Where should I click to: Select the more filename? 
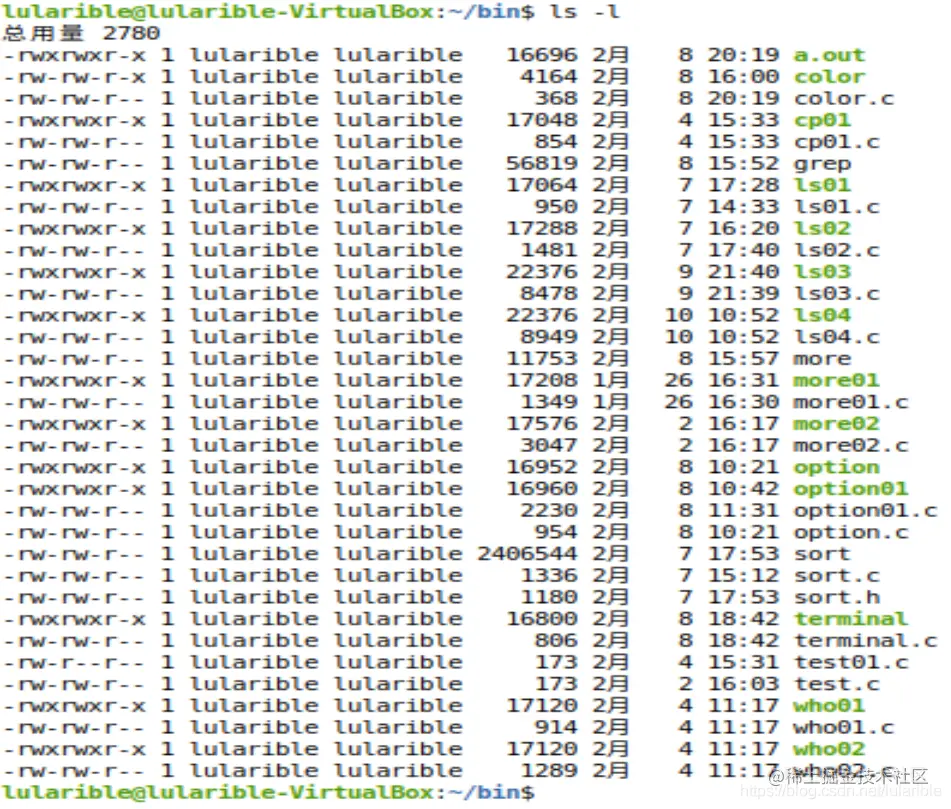(x=821, y=358)
